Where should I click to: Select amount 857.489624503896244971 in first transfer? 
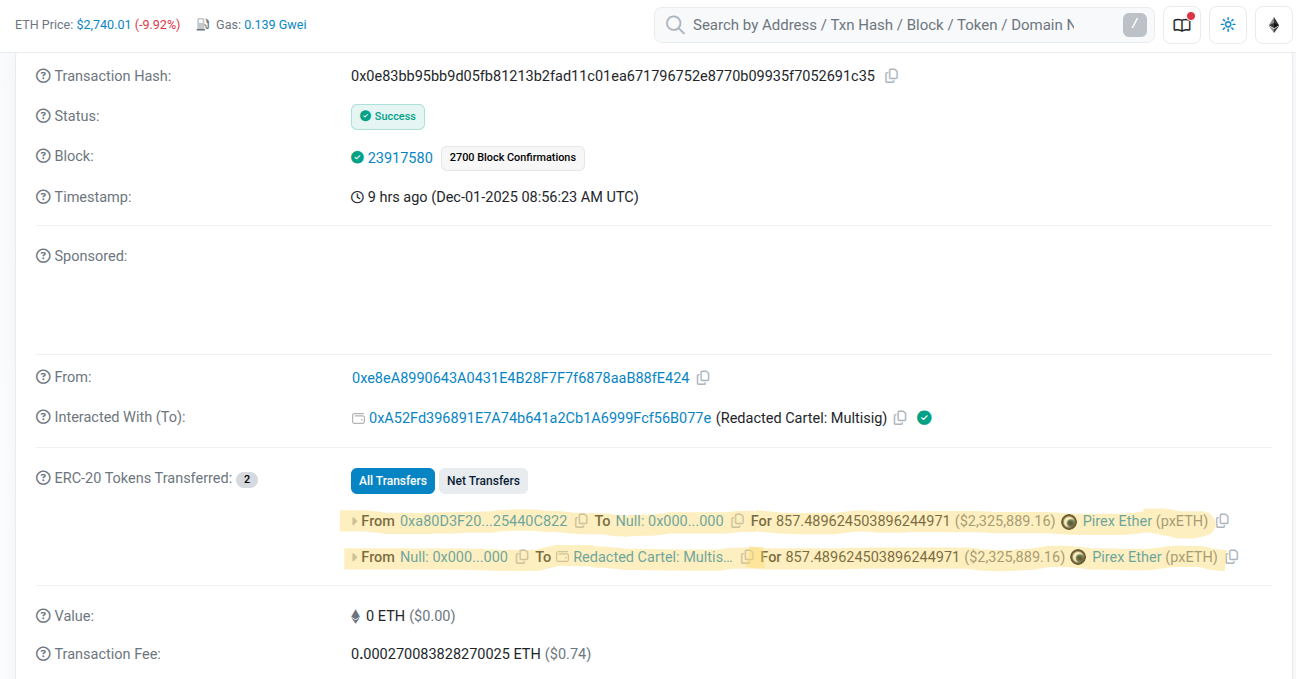pyautogui.click(x=863, y=521)
